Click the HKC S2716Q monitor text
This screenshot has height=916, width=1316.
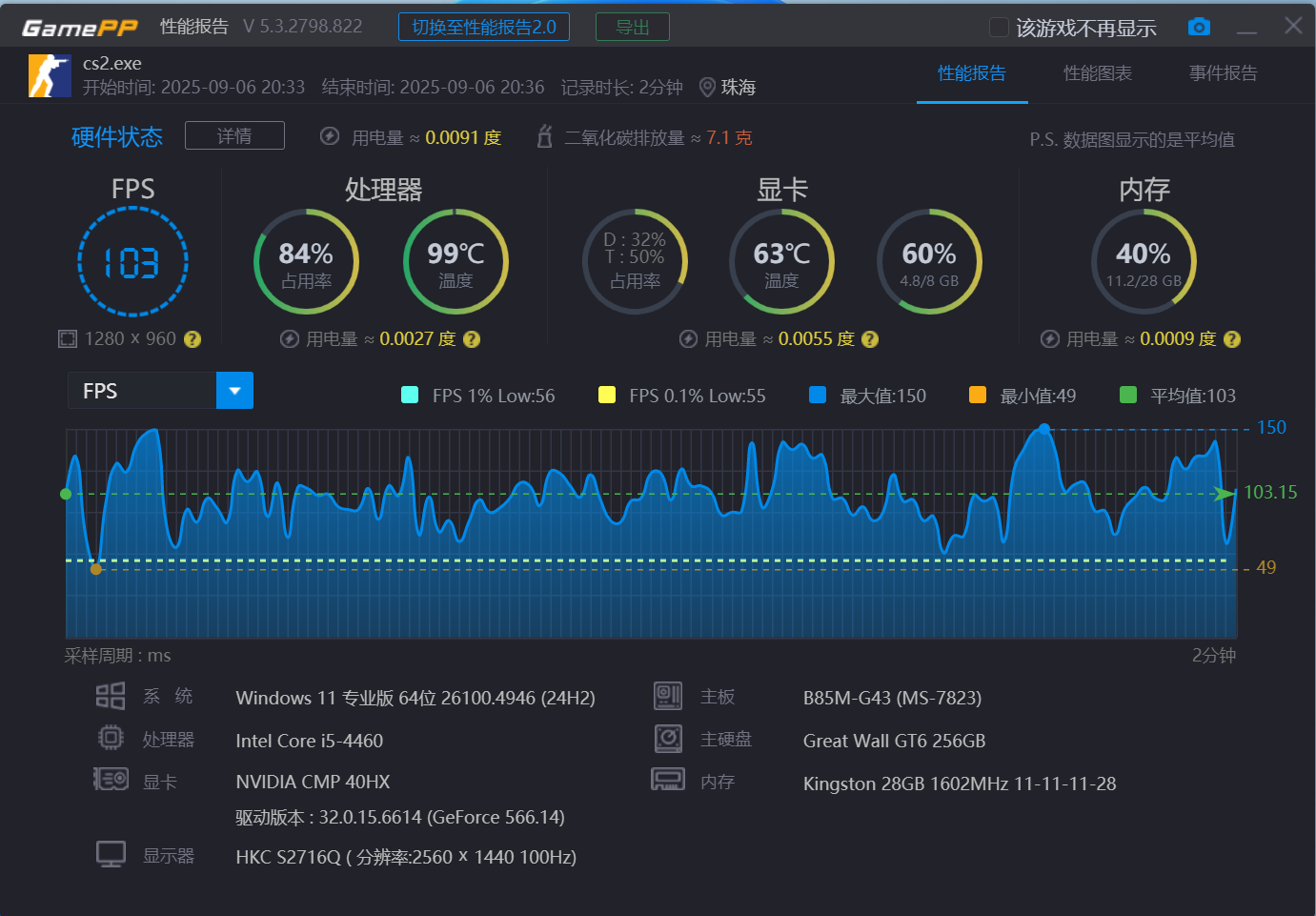[x=406, y=857]
